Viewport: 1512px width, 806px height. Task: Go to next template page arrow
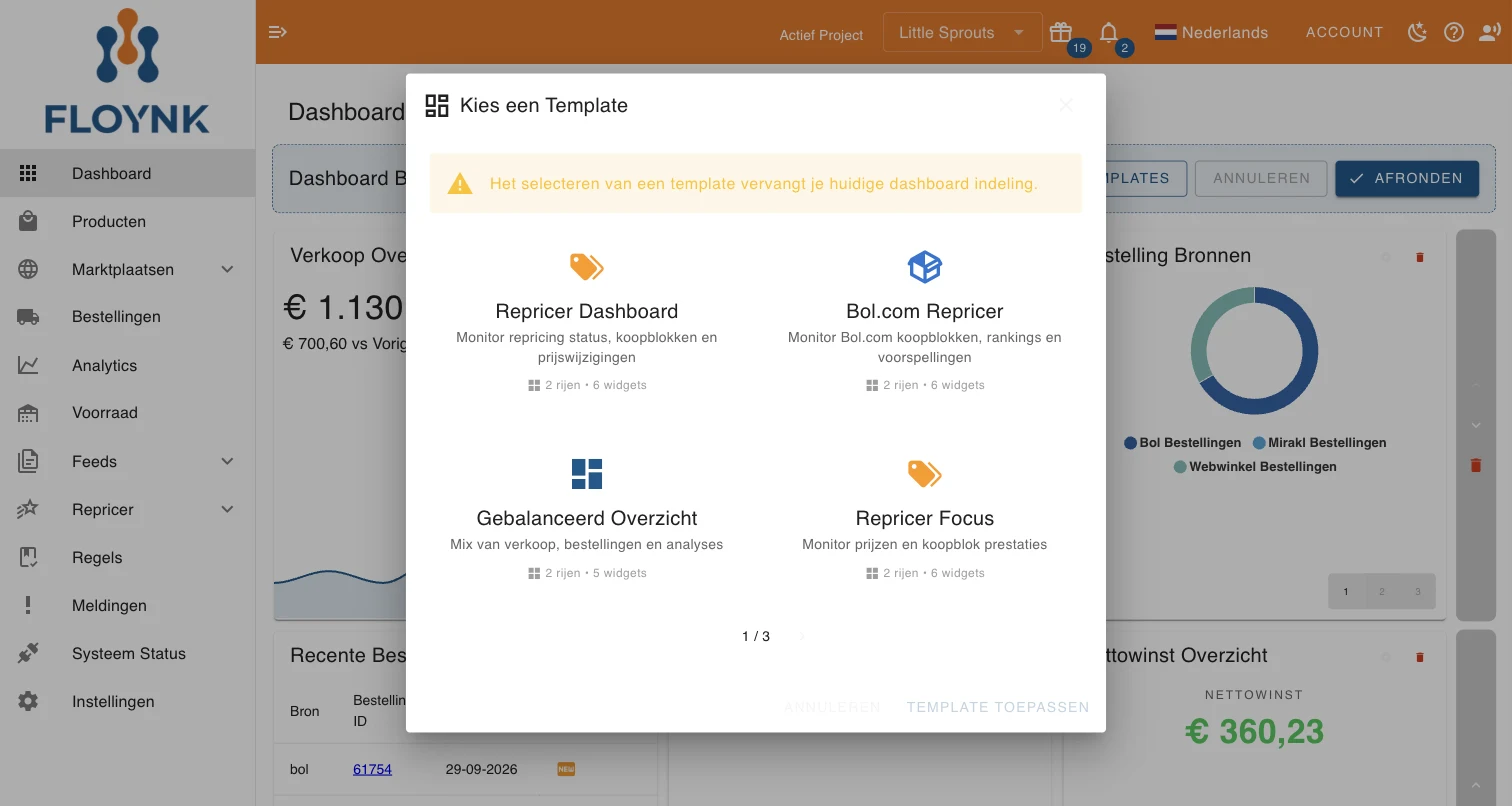pos(802,636)
